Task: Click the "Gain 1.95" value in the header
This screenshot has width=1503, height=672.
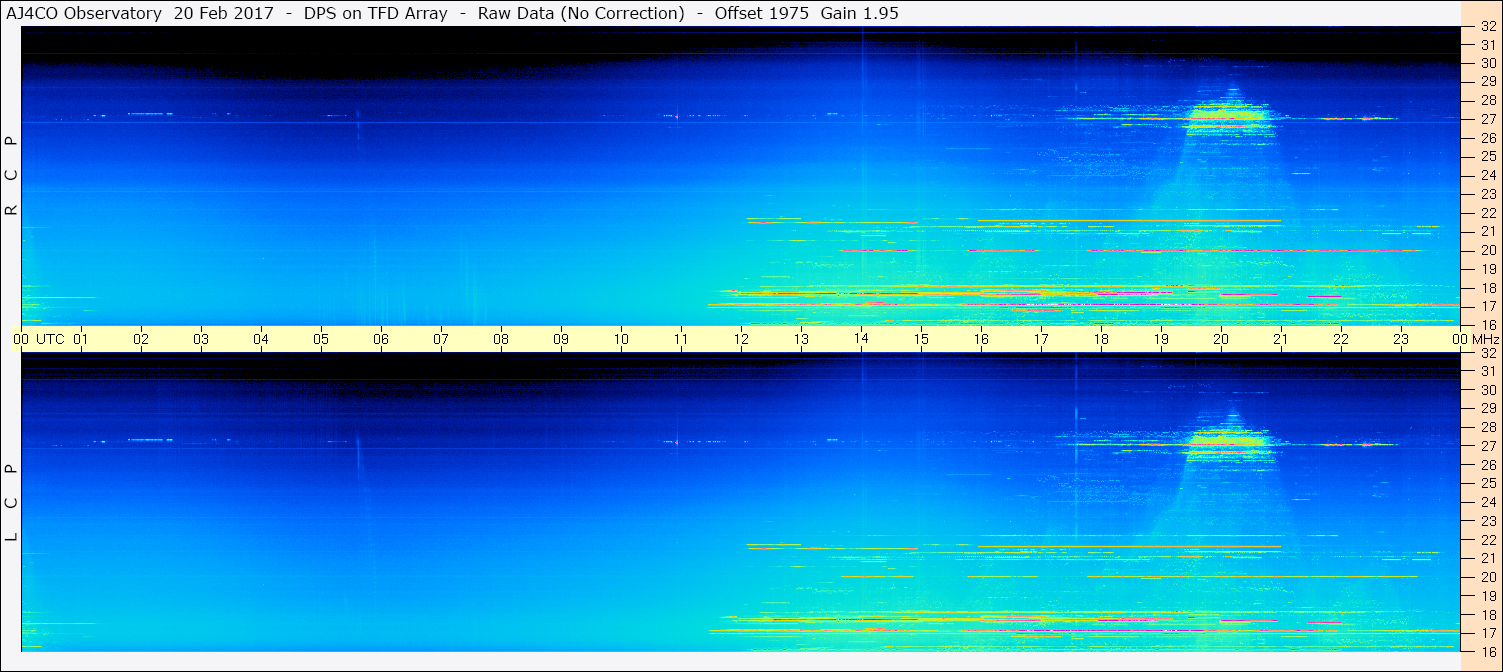Action: coord(859,13)
